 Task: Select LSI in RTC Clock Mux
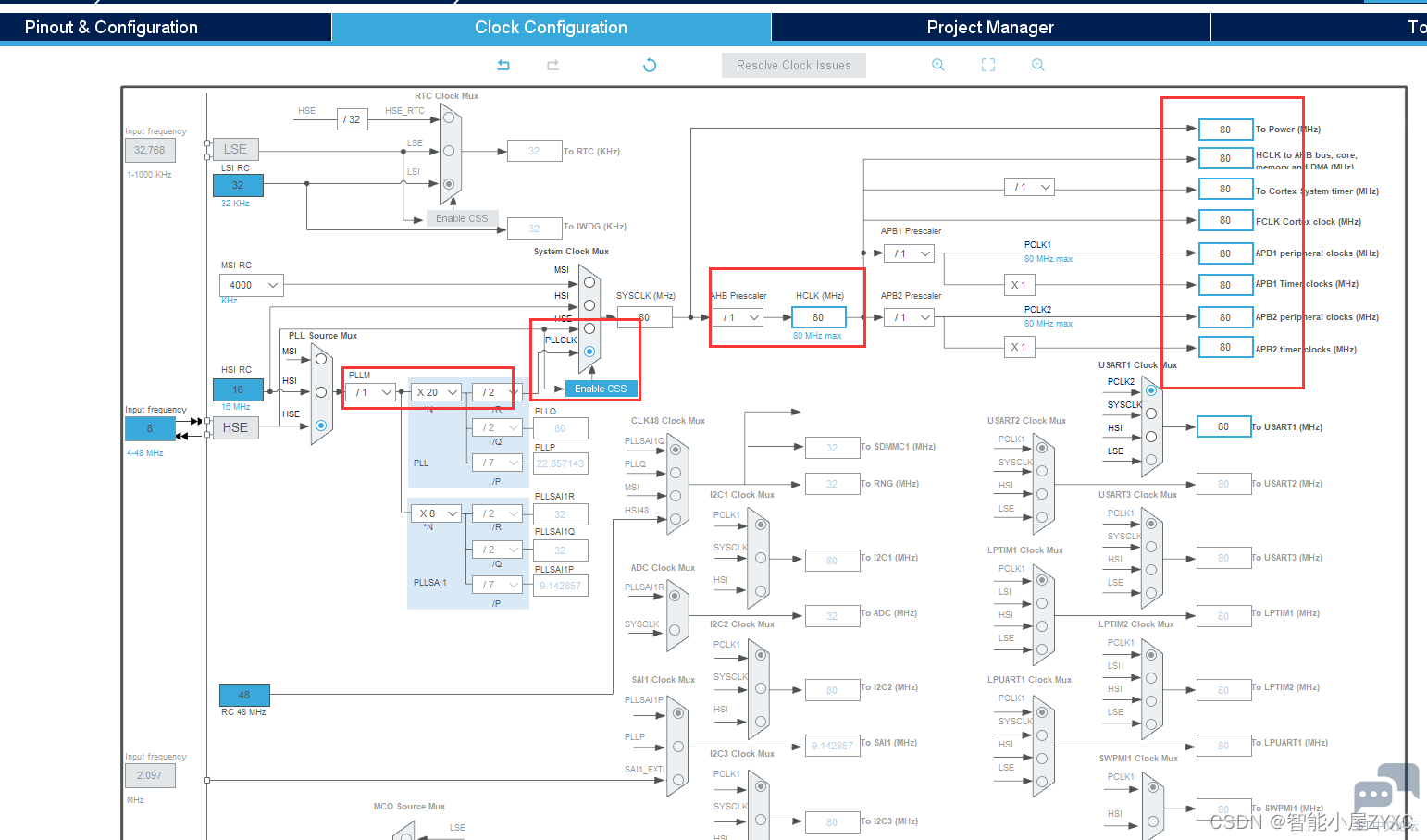pos(449,184)
